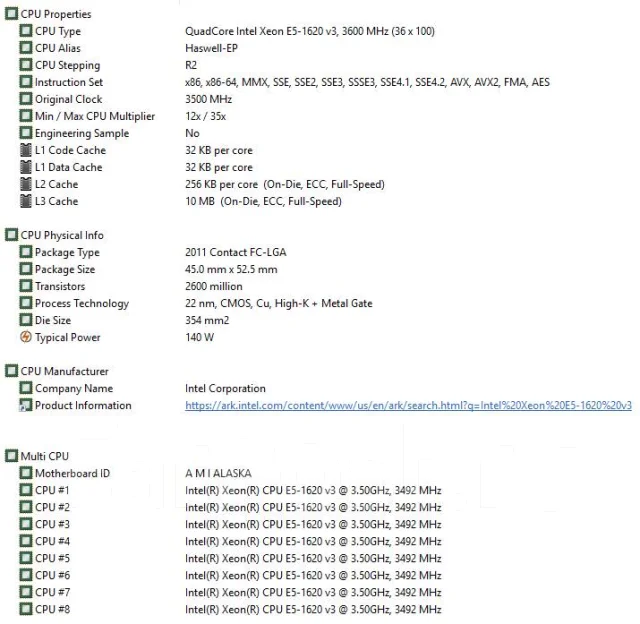Open the ark.intel.com product information link
The height and width of the screenshot is (624, 640).
click(x=408, y=405)
